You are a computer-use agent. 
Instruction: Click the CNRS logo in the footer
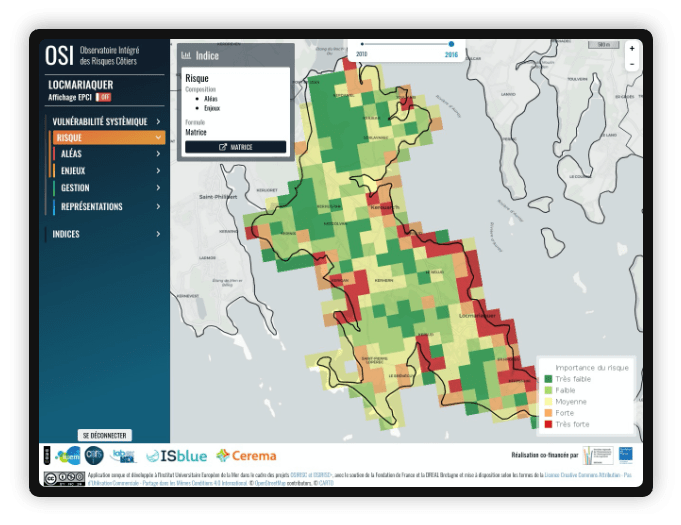click(x=94, y=455)
